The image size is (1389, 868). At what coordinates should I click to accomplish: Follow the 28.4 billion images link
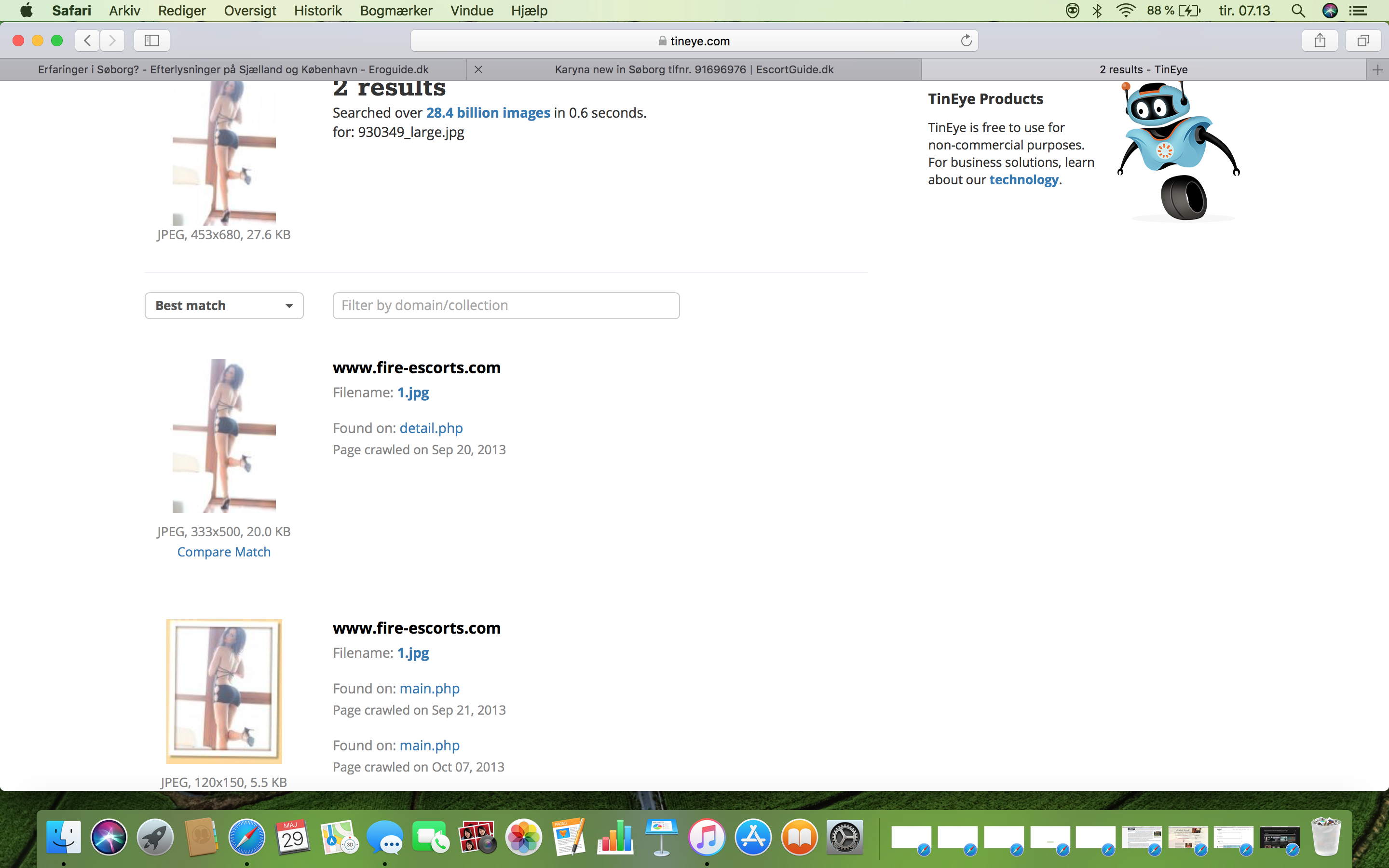488,113
